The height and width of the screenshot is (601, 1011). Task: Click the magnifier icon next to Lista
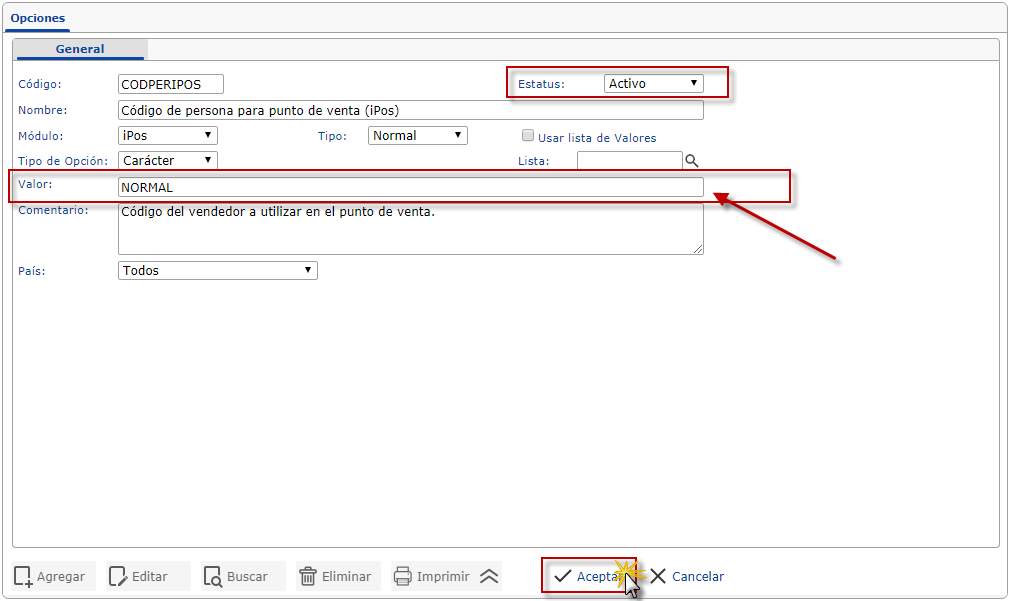691,161
